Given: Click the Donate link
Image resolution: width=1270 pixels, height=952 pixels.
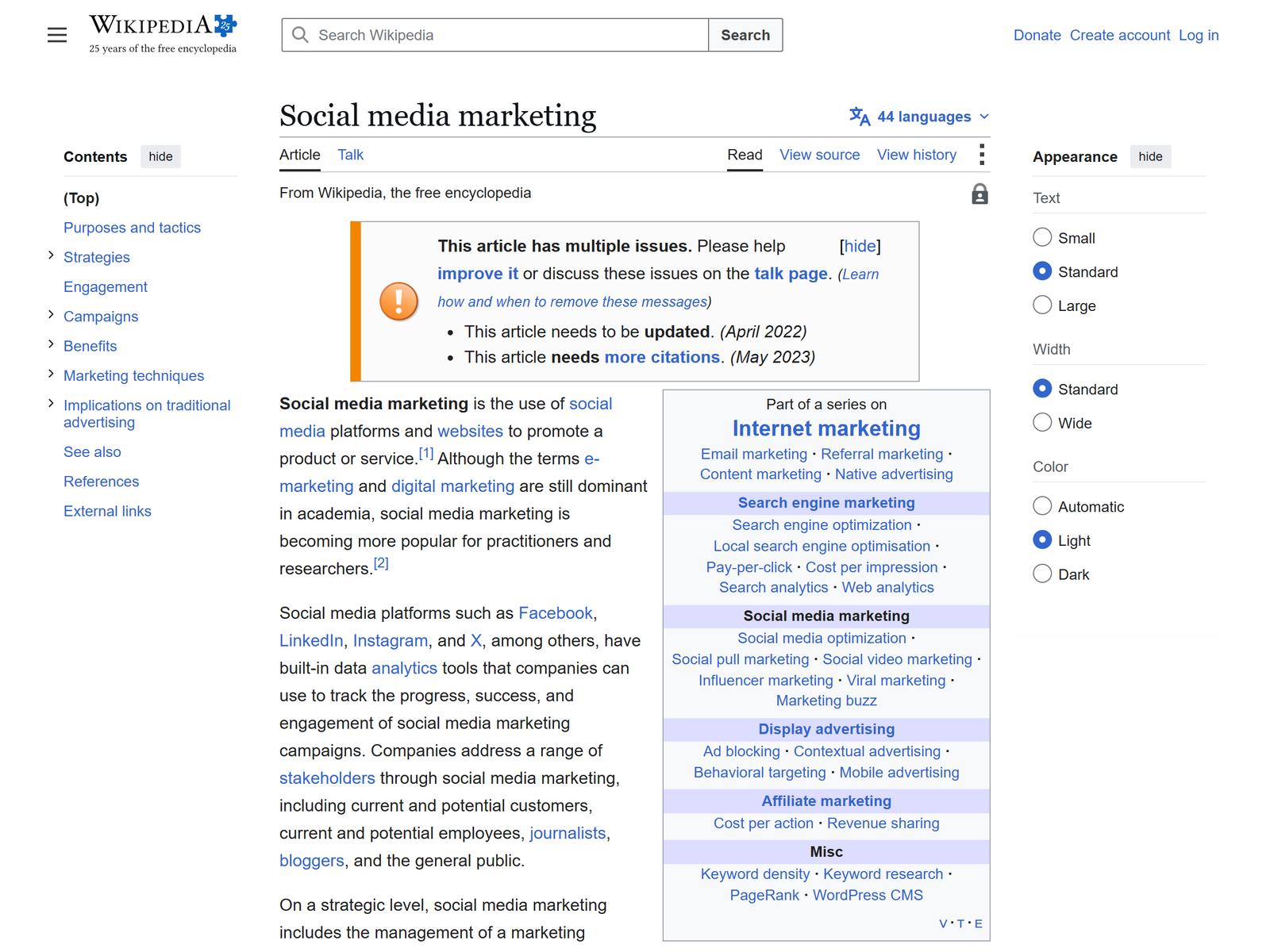Looking at the screenshot, I should pyautogui.click(x=1037, y=35).
